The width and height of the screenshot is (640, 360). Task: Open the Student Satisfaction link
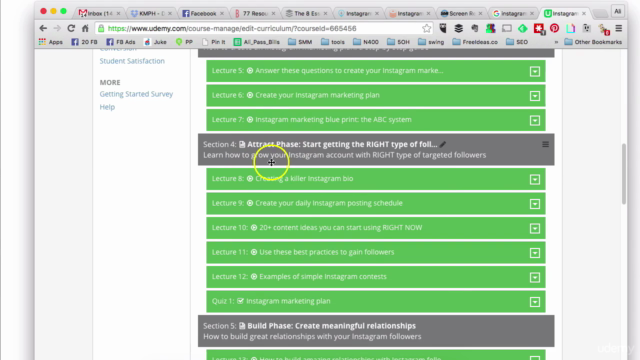[x=132, y=61]
